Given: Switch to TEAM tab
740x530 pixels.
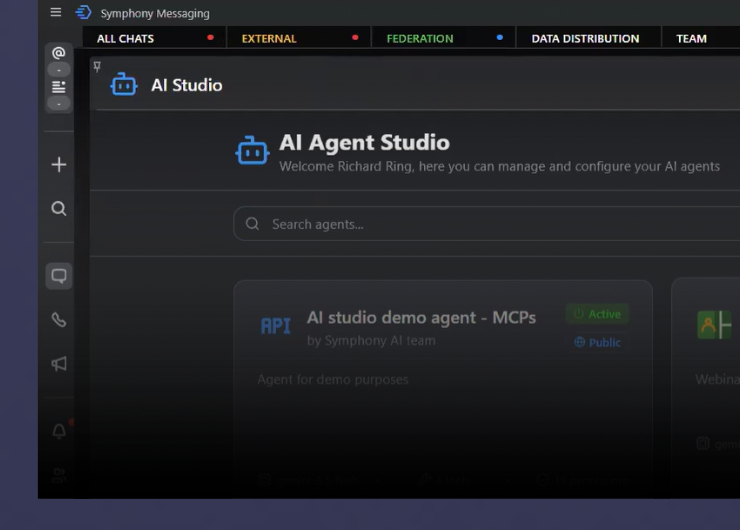Looking at the screenshot, I should tap(701, 38).
